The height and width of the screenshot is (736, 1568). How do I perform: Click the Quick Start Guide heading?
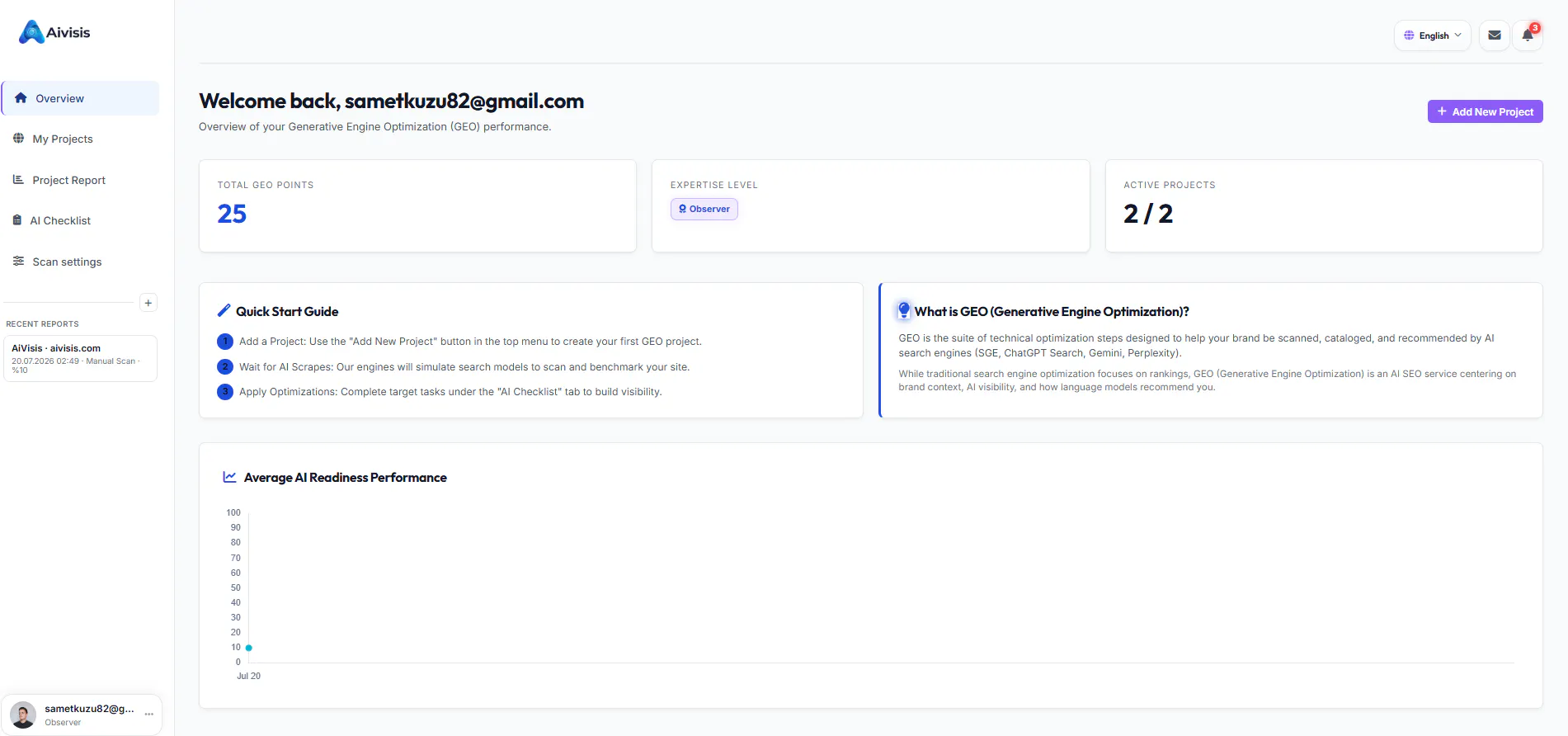tap(287, 311)
